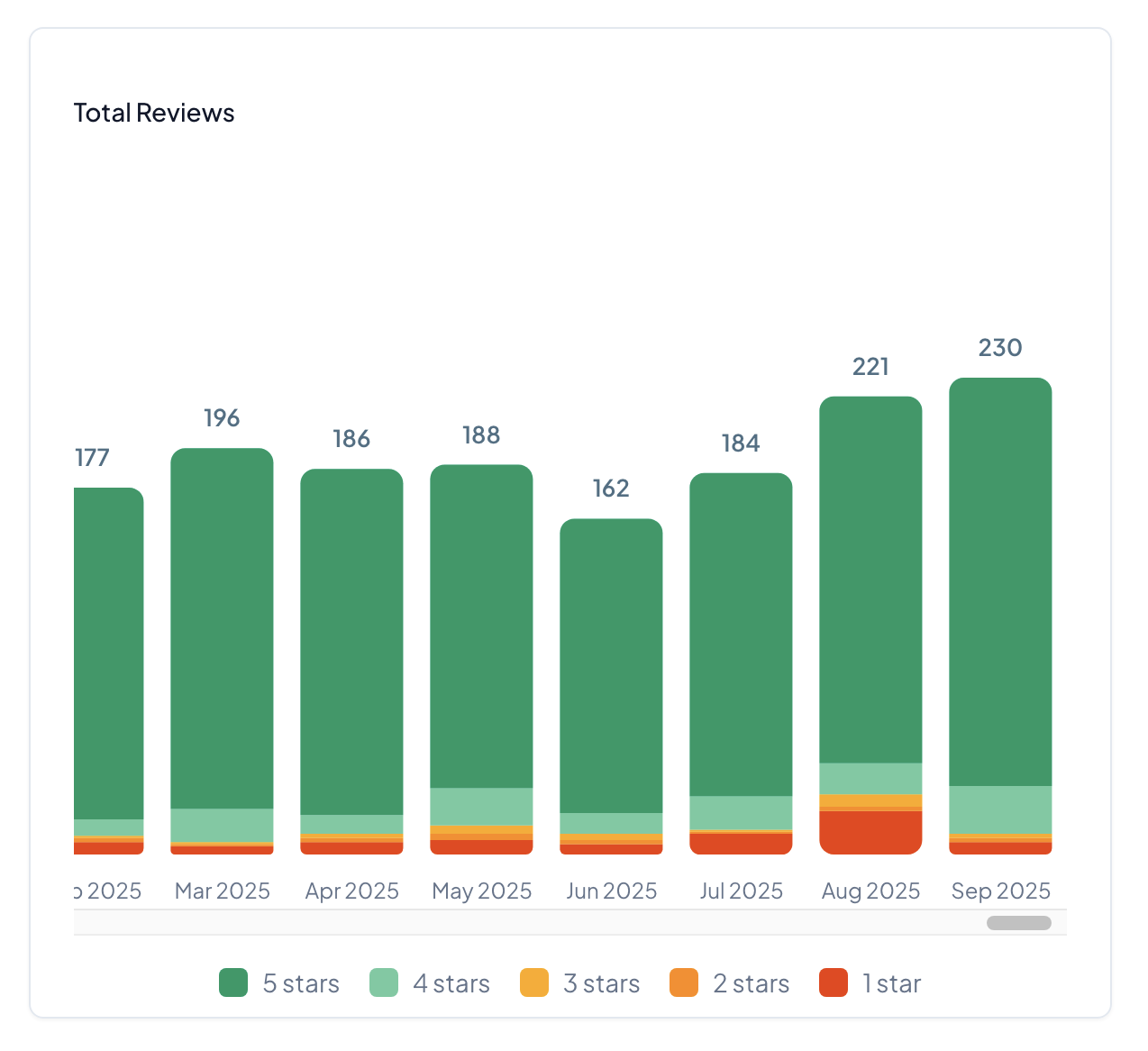This screenshot has width=1148, height=1051.
Task: Click the Total Reviews chart title
Action: [x=154, y=113]
